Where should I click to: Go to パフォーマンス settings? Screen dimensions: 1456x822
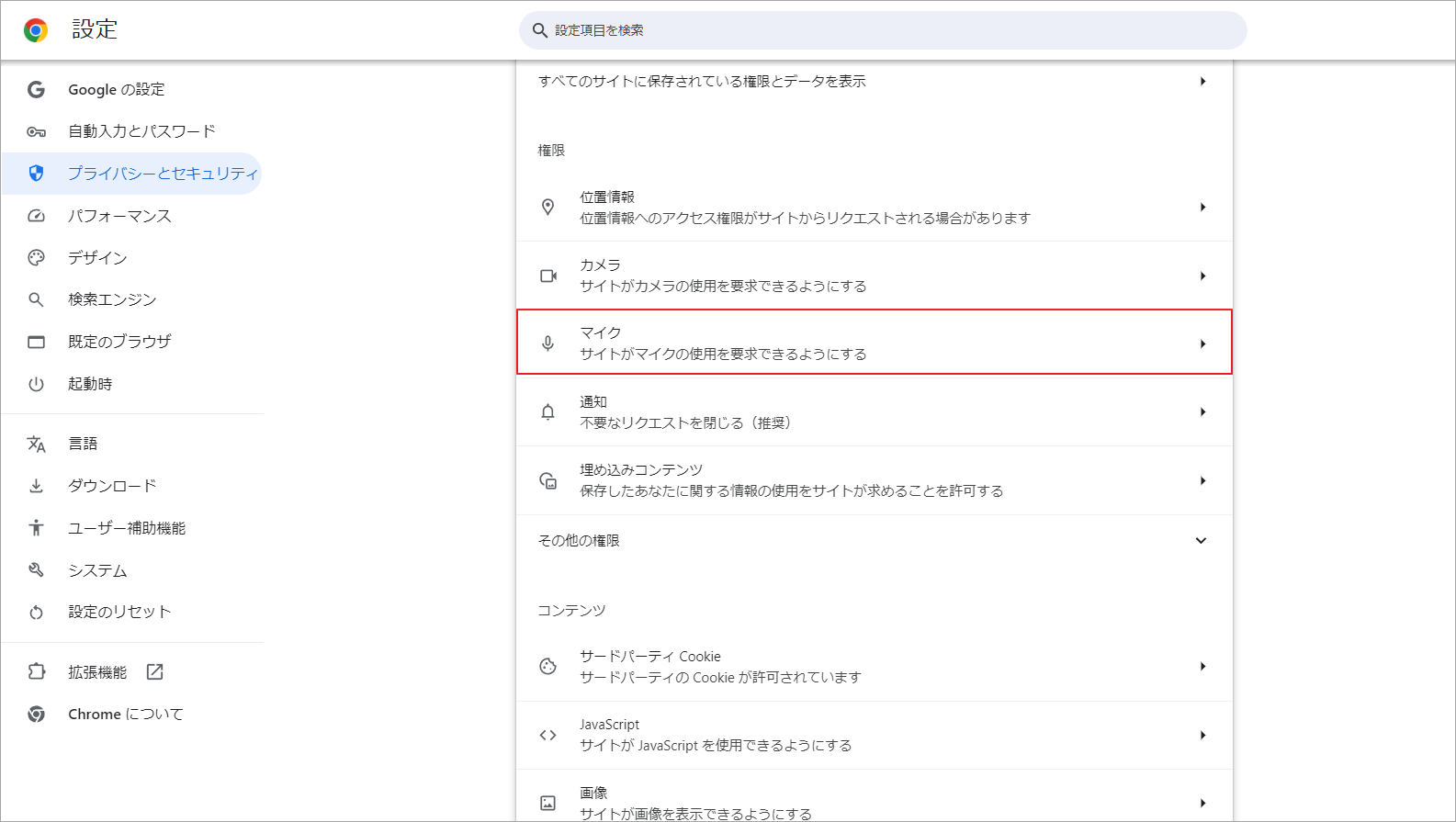click(119, 216)
